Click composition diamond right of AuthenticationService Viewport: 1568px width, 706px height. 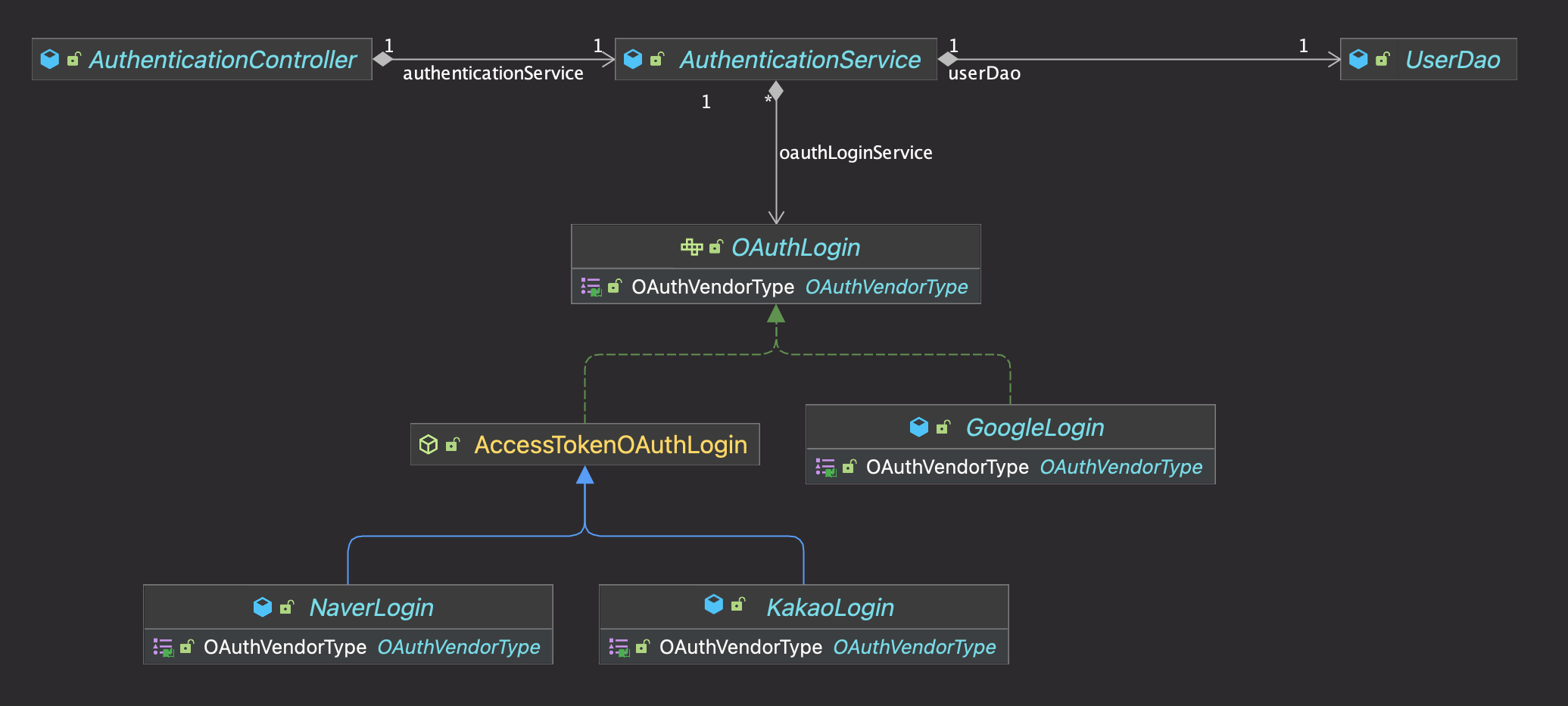pos(948,59)
